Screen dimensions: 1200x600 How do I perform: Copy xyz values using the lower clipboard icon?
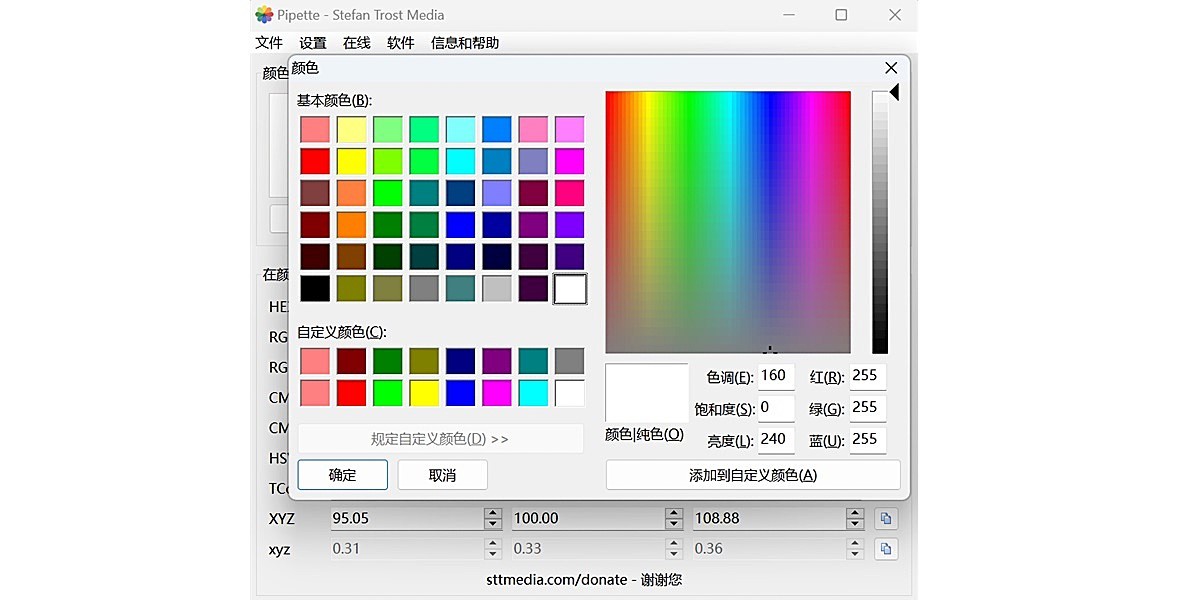coord(886,548)
